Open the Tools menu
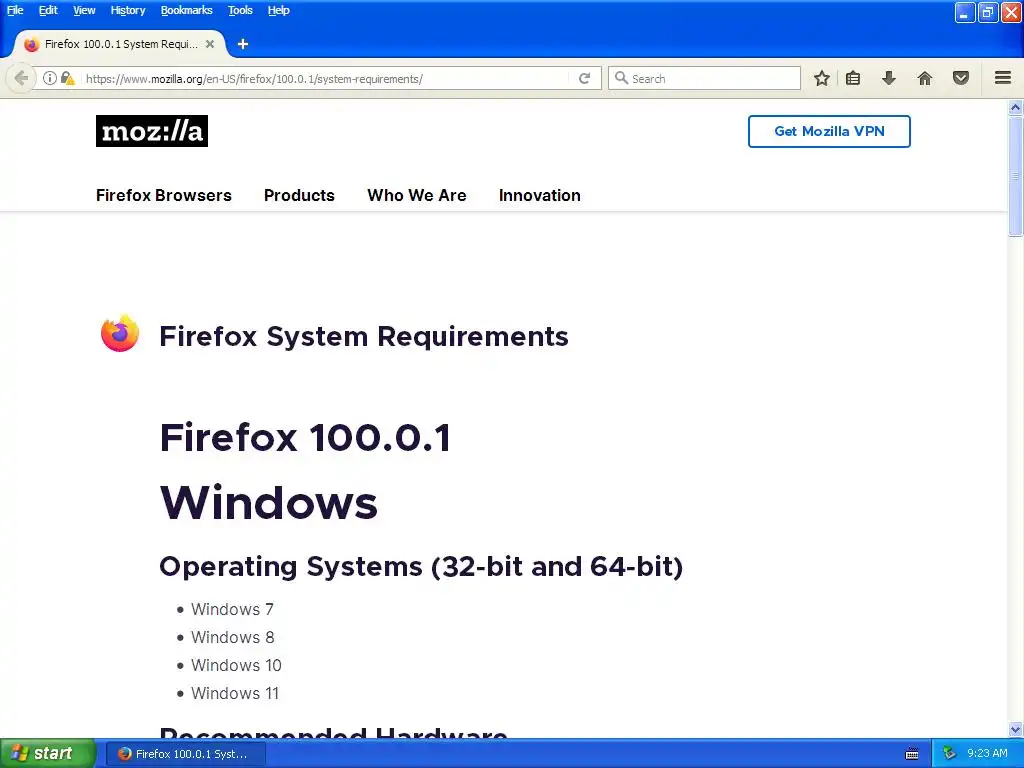The width and height of the screenshot is (1024, 768). [240, 10]
